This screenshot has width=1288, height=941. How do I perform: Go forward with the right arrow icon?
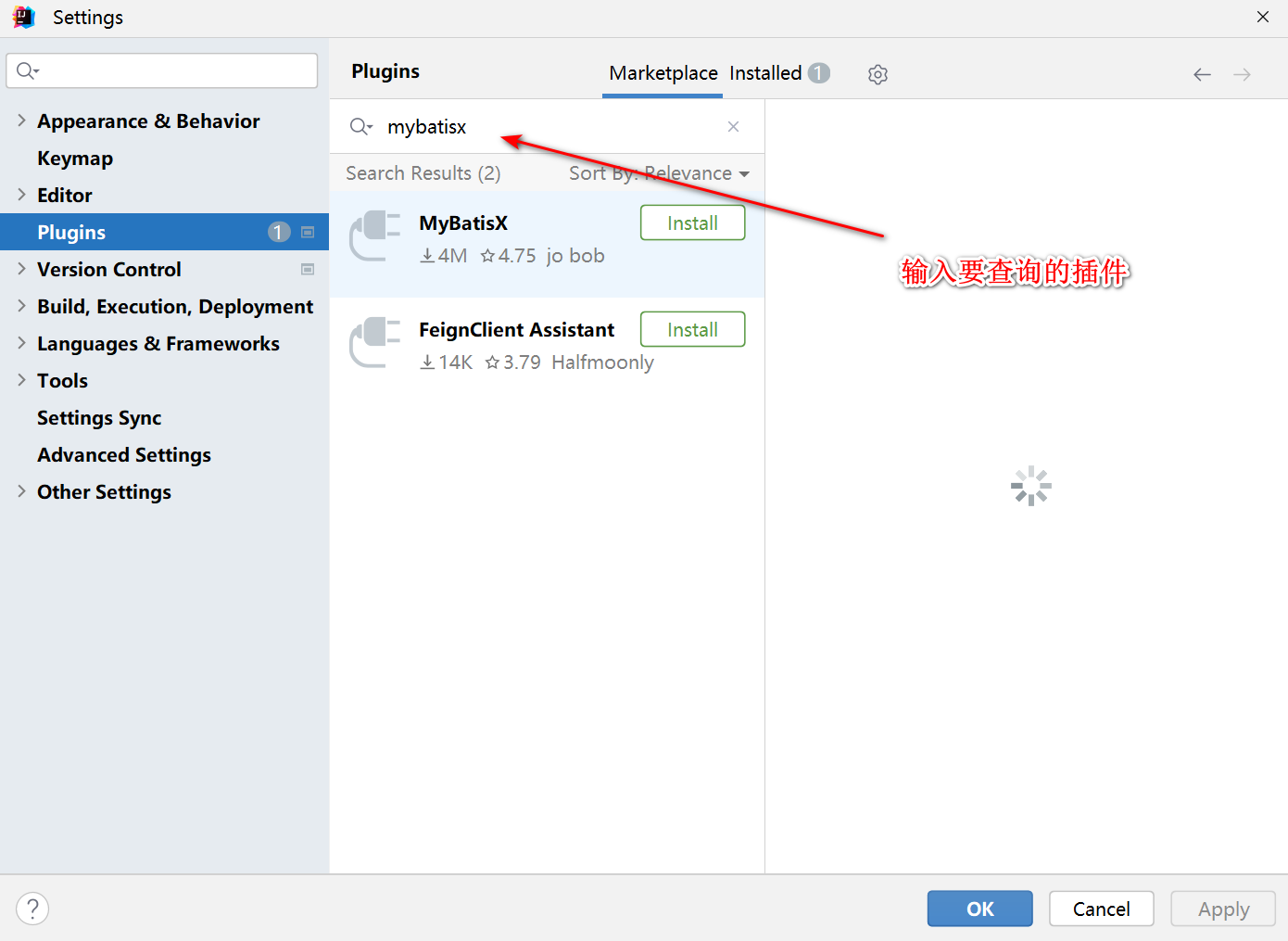pos(1243,74)
